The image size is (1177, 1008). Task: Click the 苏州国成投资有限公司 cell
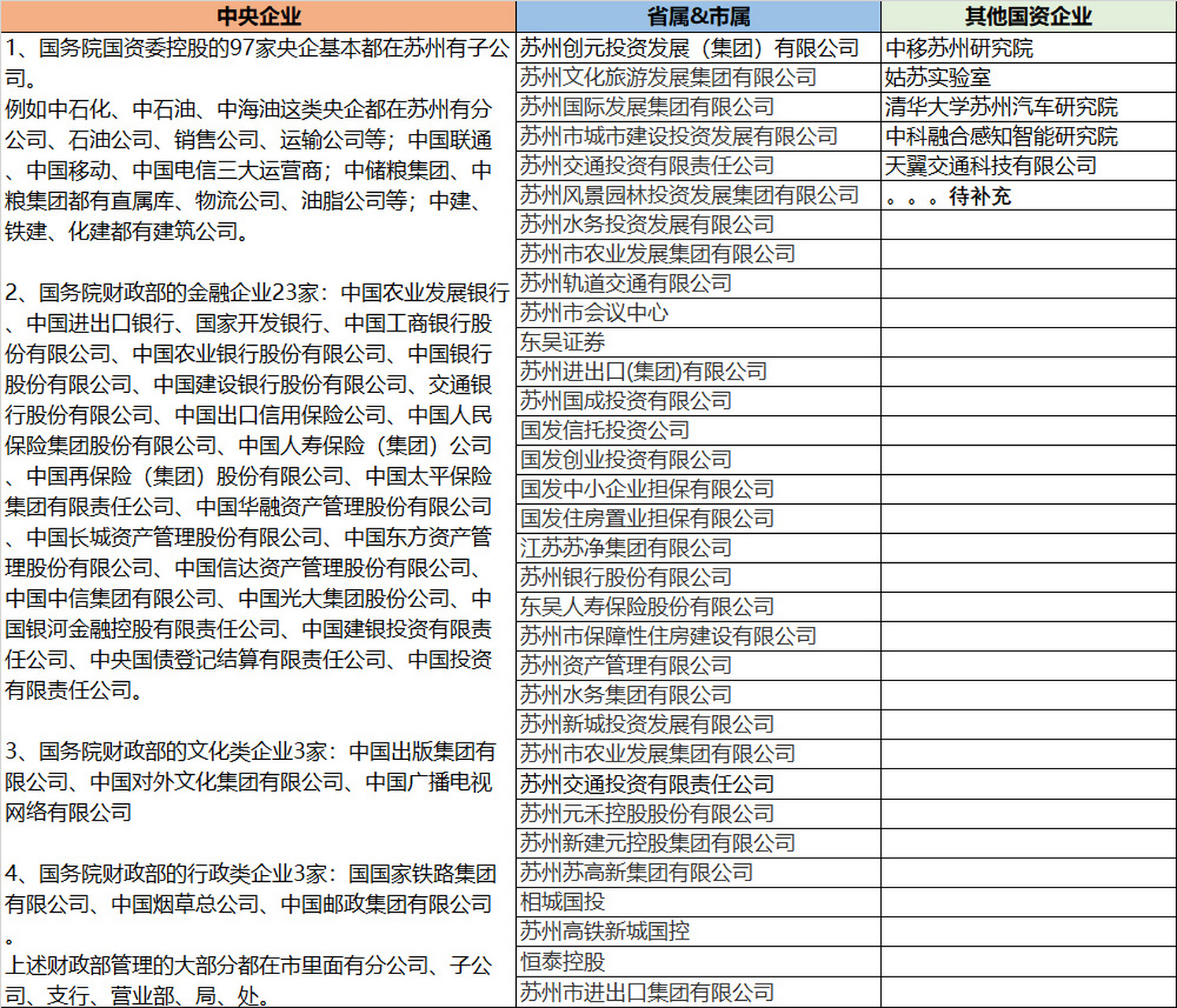(x=698, y=401)
